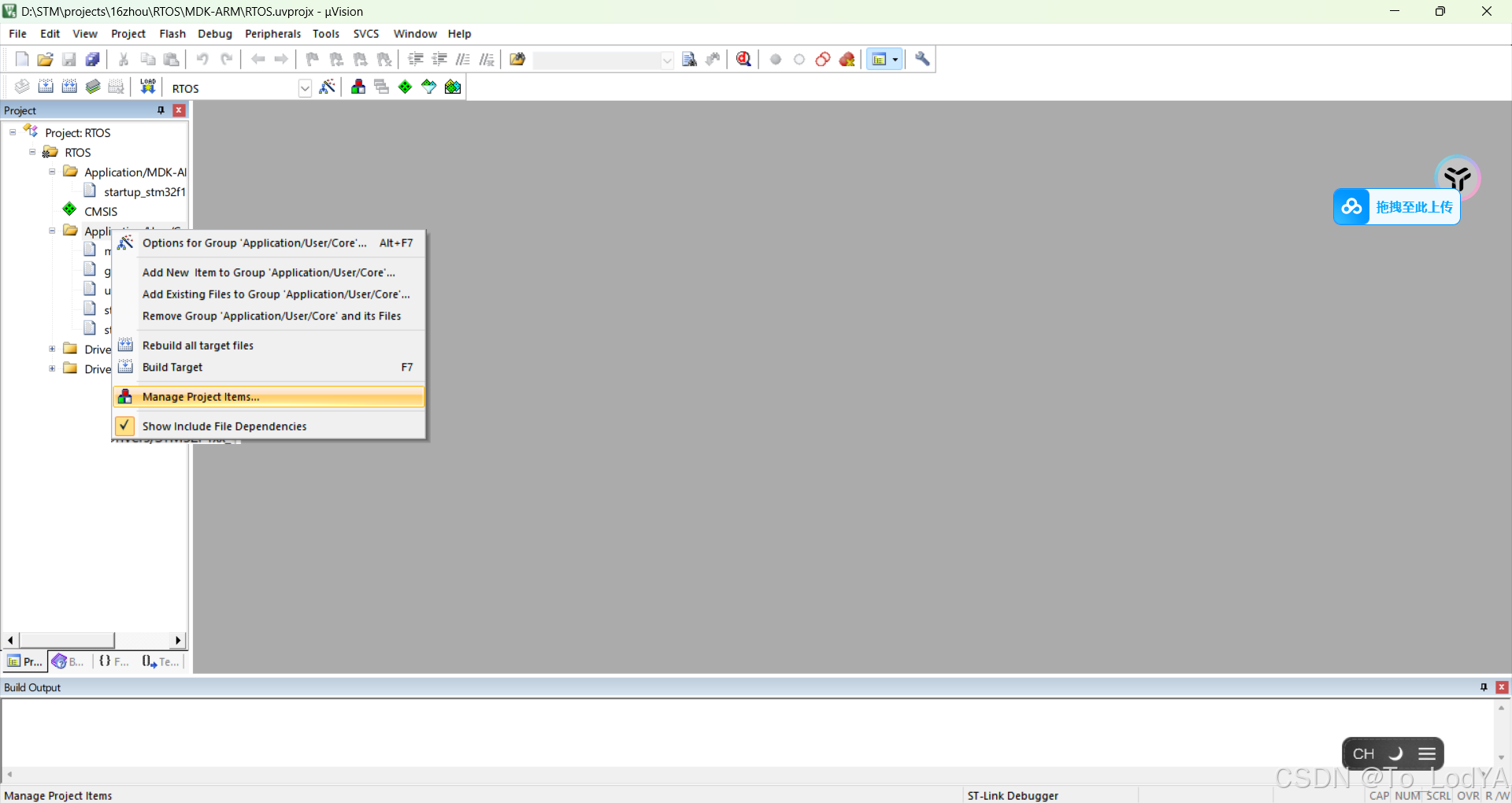Click the CH input method indicator

point(1364,753)
